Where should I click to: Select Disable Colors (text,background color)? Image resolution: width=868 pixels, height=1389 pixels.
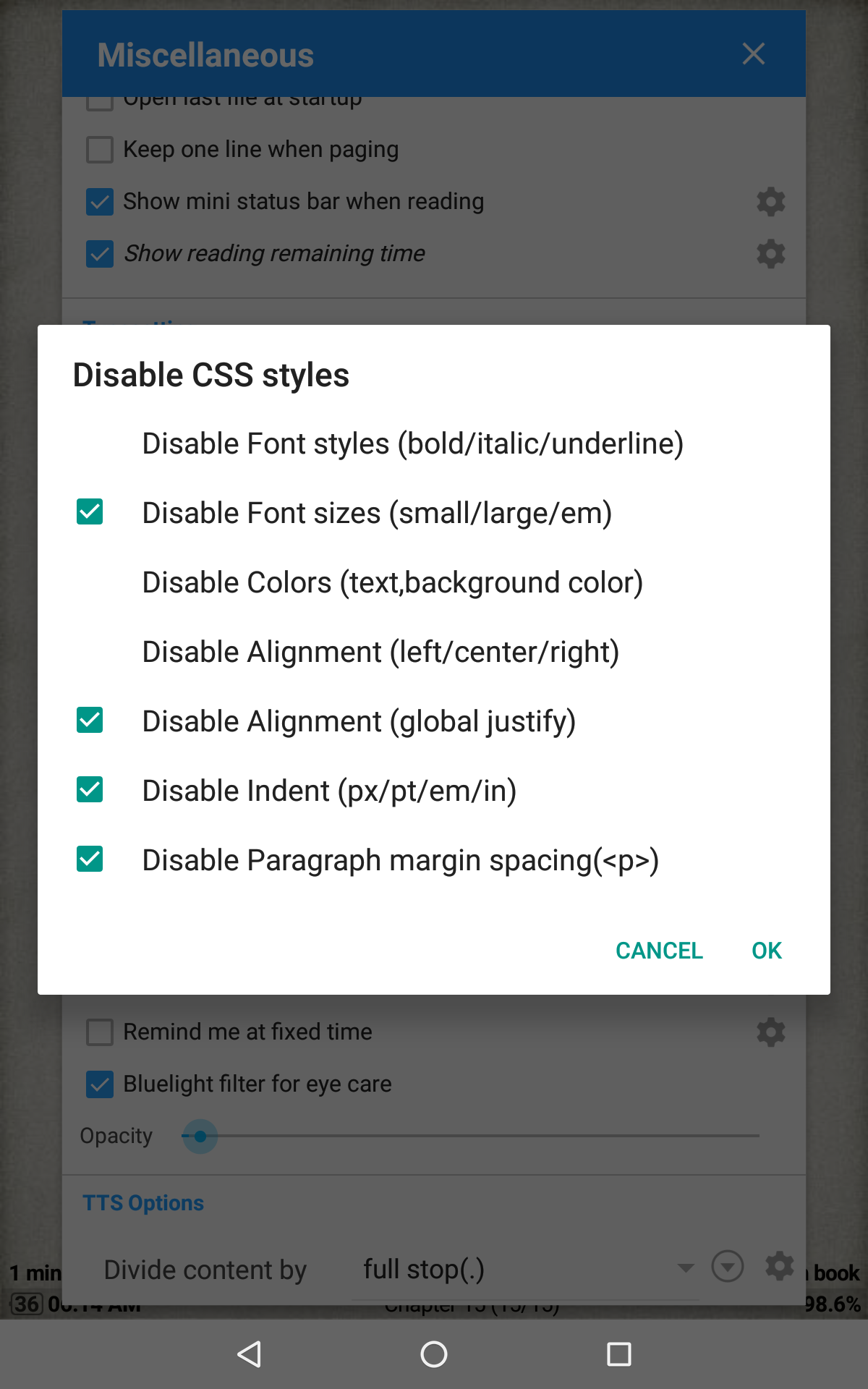click(x=392, y=582)
